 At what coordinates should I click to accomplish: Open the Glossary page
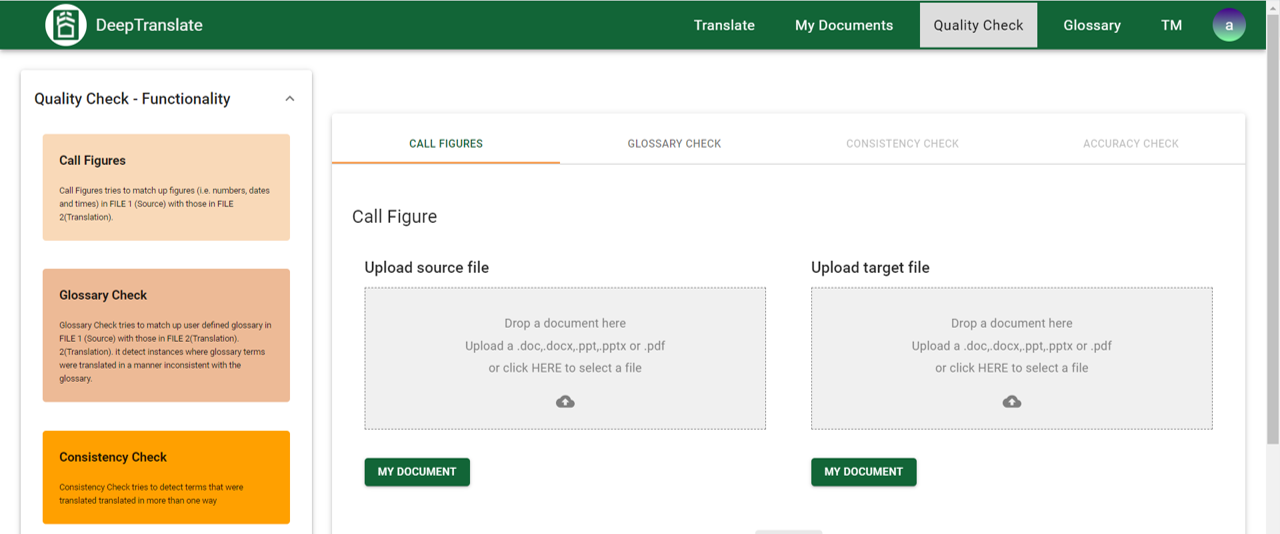pyautogui.click(x=1092, y=25)
